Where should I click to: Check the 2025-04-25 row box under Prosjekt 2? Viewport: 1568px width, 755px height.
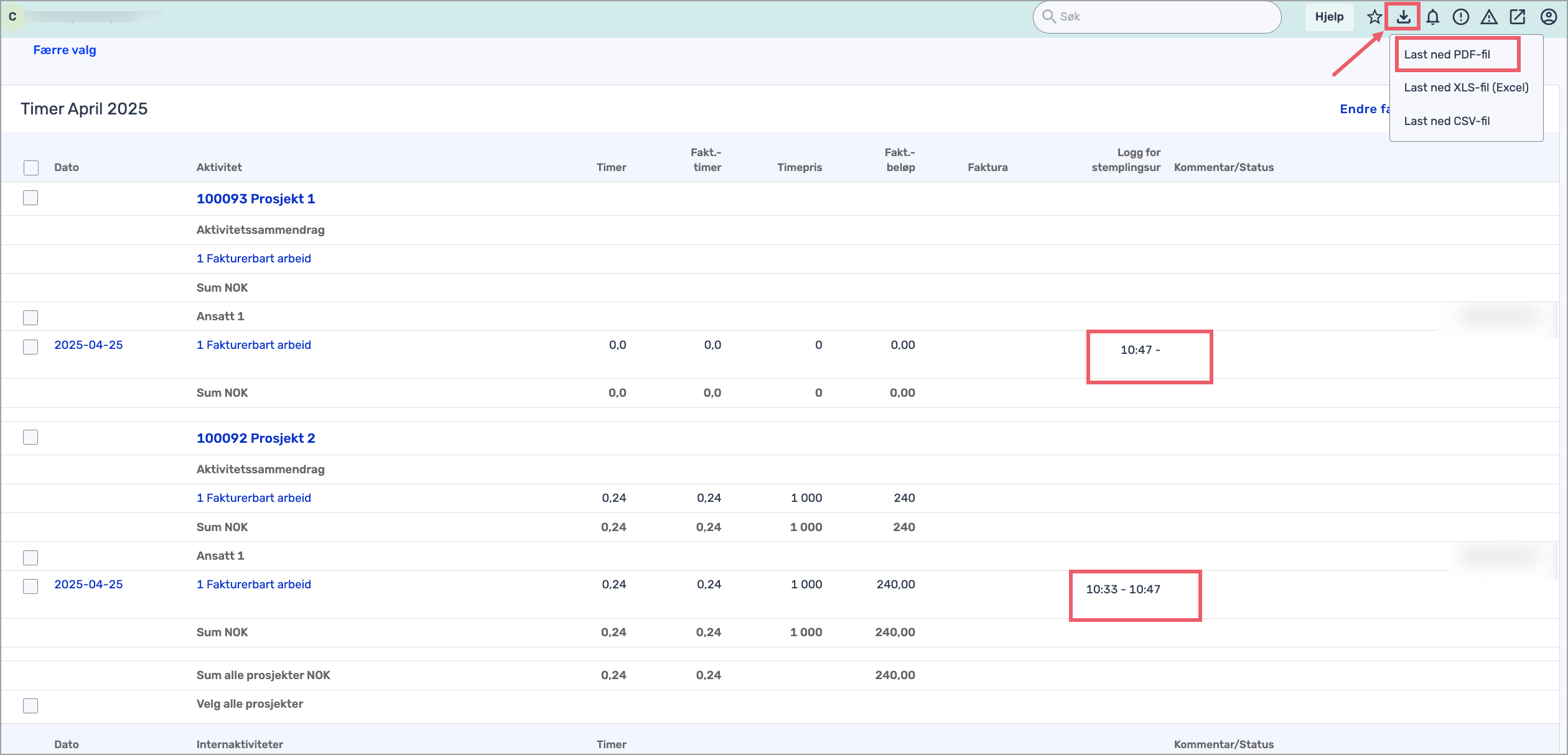(30, 586)
